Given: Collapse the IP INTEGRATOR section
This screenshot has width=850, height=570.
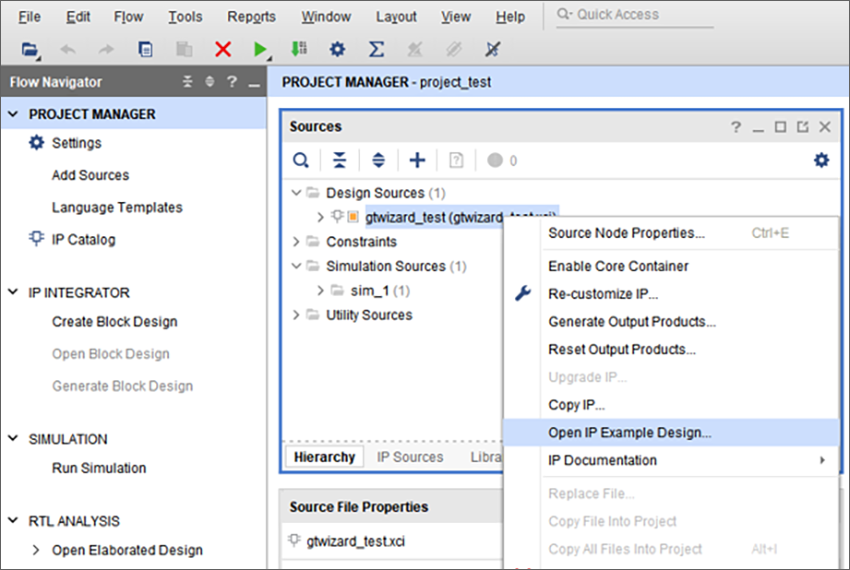Looking at the screenshot, I should (13, 292).
